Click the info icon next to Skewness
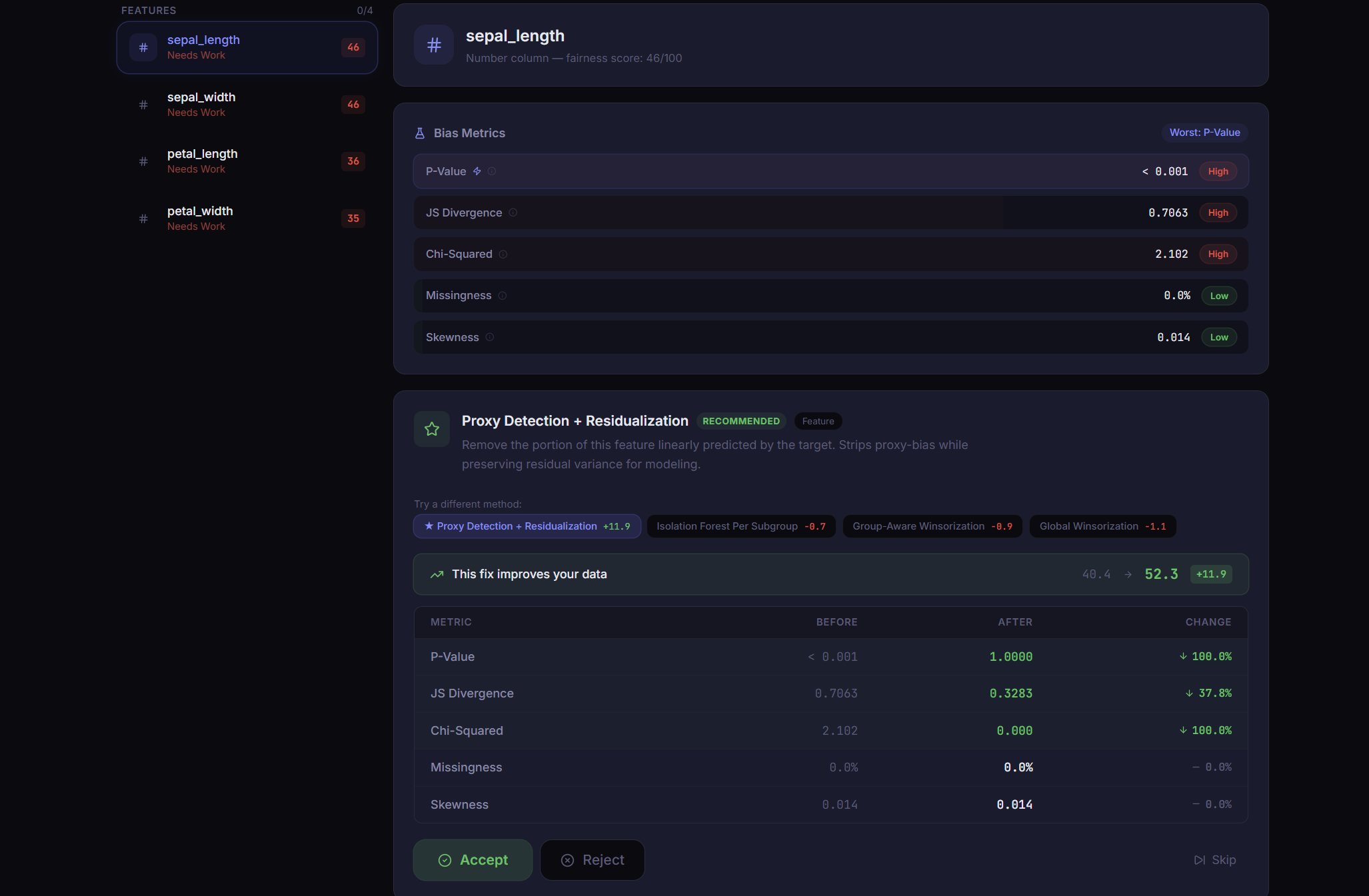Viewport: 1369px width, 896px height. (x=490, y=337)
